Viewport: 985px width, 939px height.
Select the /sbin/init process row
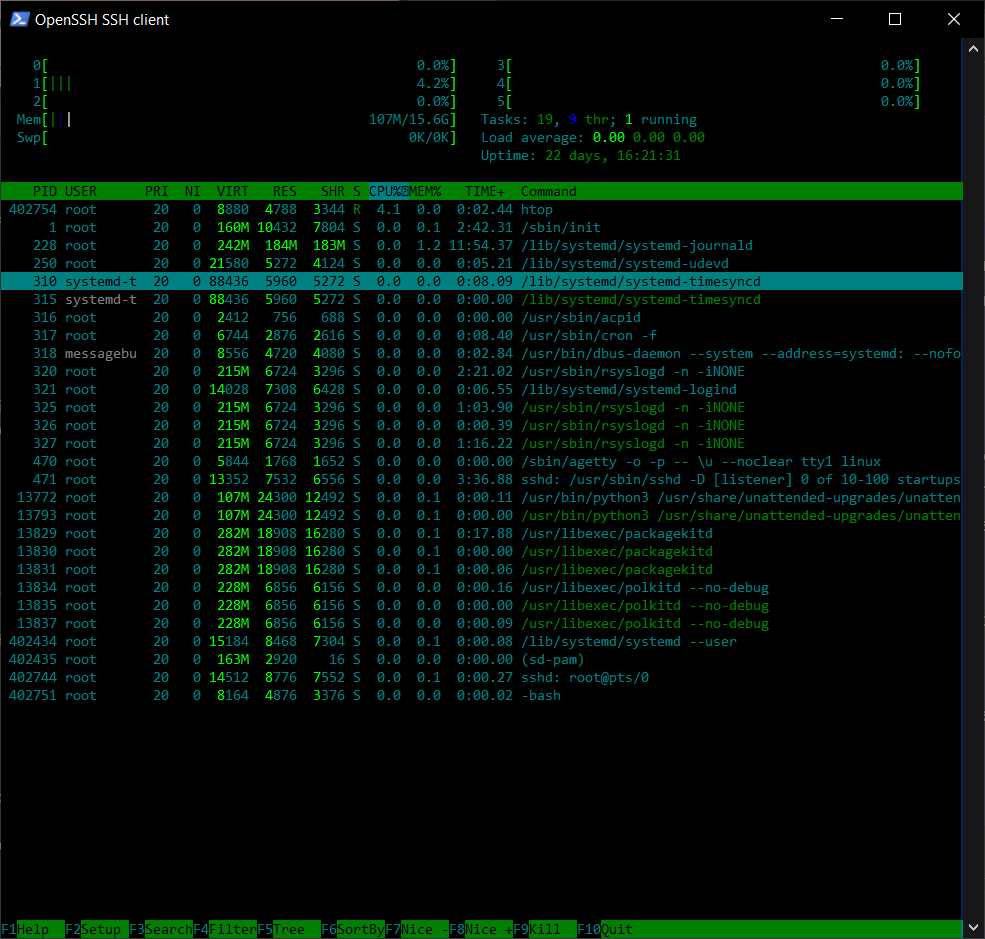[481, 227]
